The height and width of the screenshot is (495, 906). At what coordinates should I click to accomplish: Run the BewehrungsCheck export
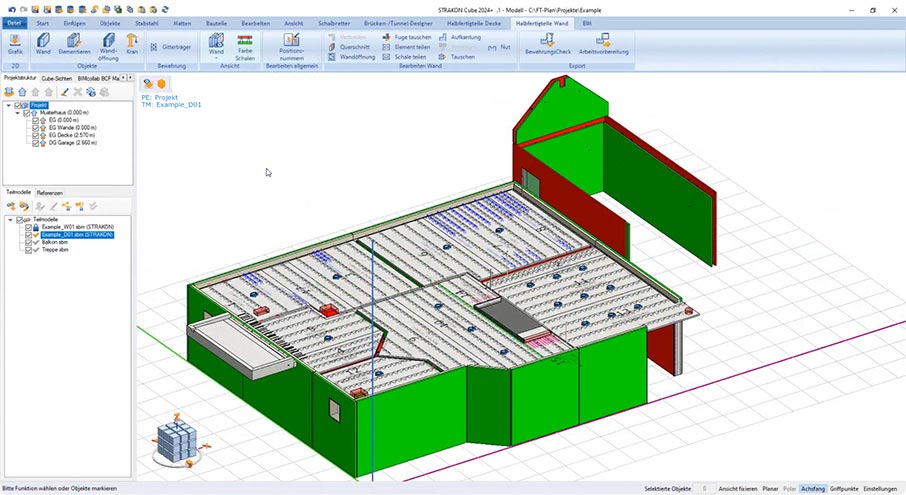point(548,44)
